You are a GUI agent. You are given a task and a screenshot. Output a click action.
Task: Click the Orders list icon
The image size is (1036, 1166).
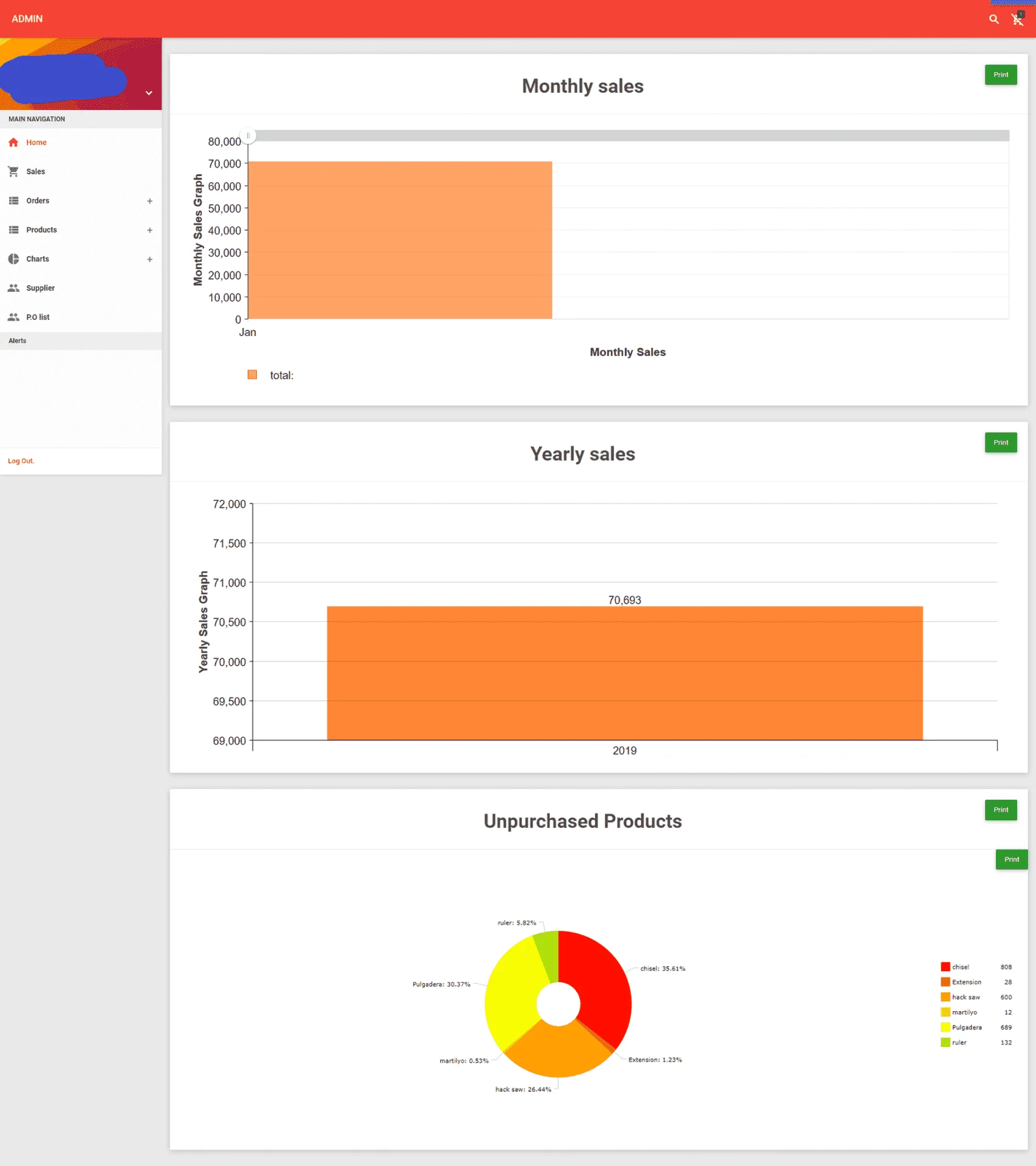[x=13, y=200]
